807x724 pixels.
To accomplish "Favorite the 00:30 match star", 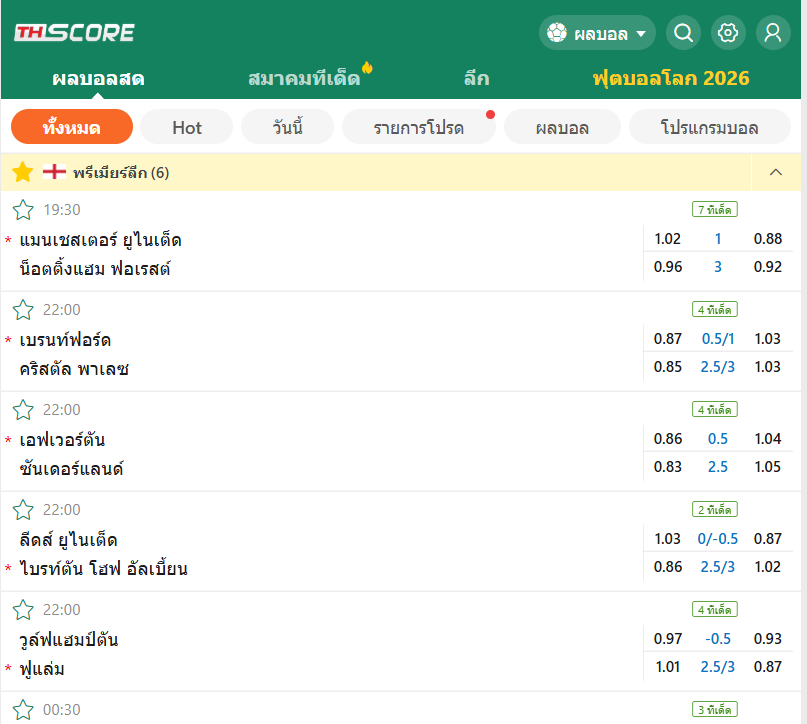I will coord(23,710).
